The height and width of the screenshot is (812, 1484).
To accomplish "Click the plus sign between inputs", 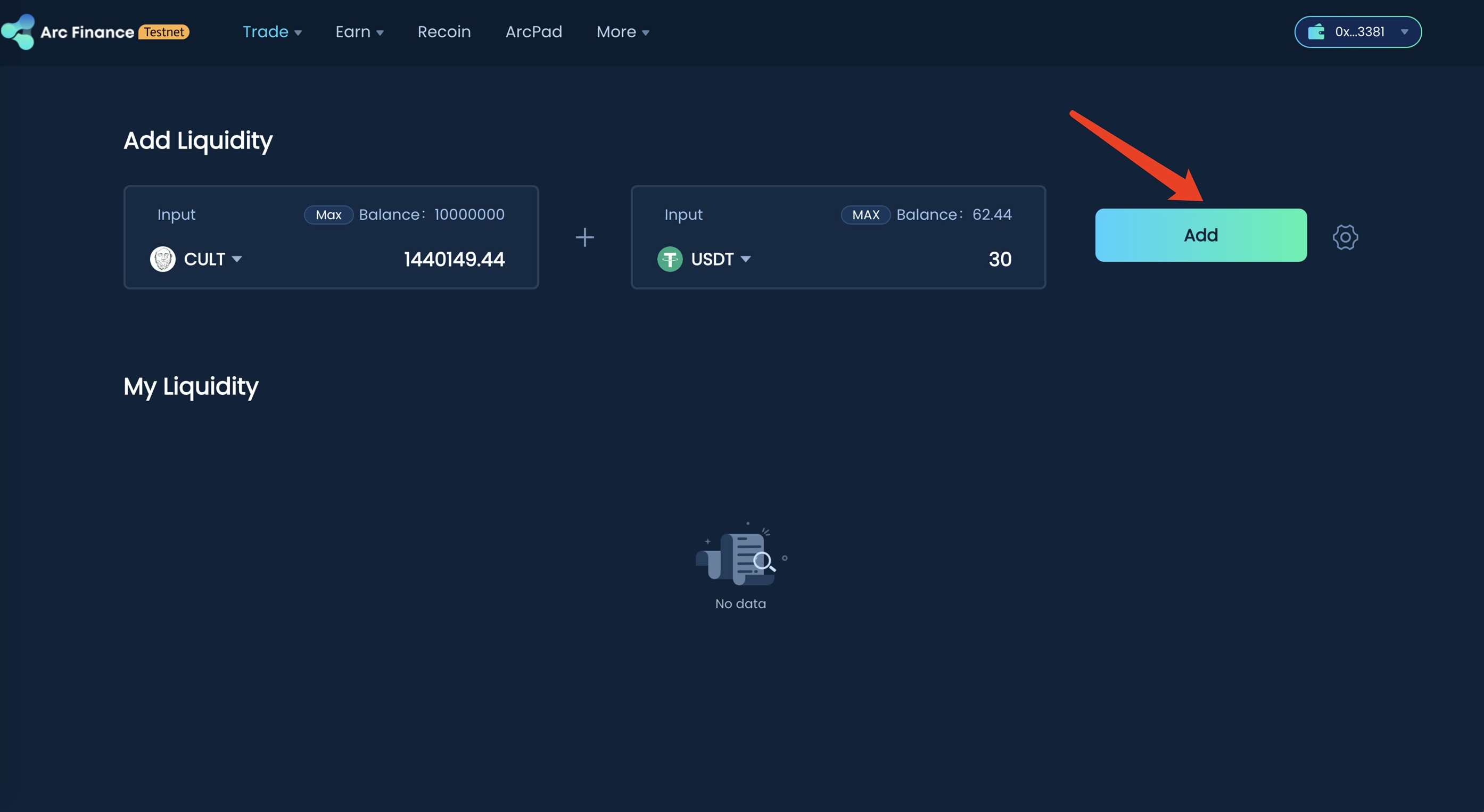I will [584, 237].
